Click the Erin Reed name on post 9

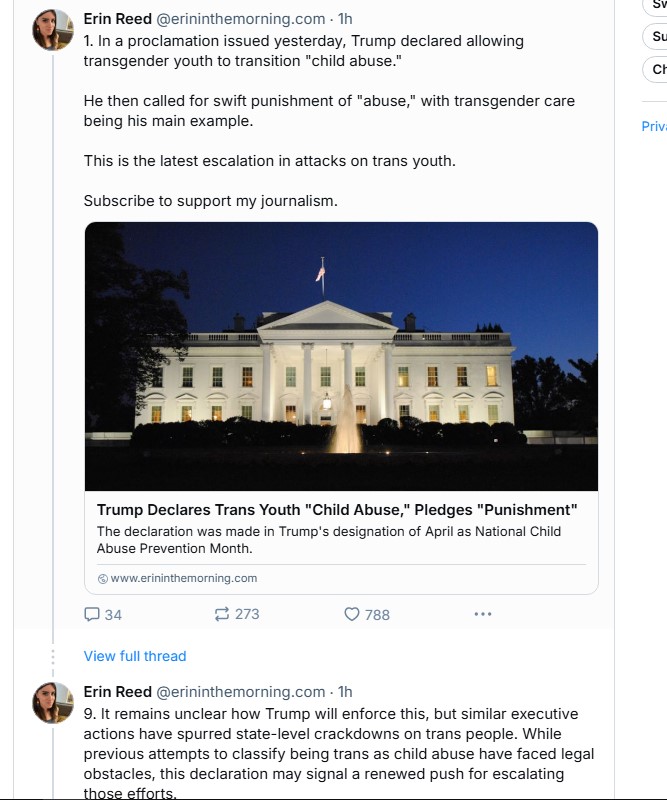tap(118, 692)
